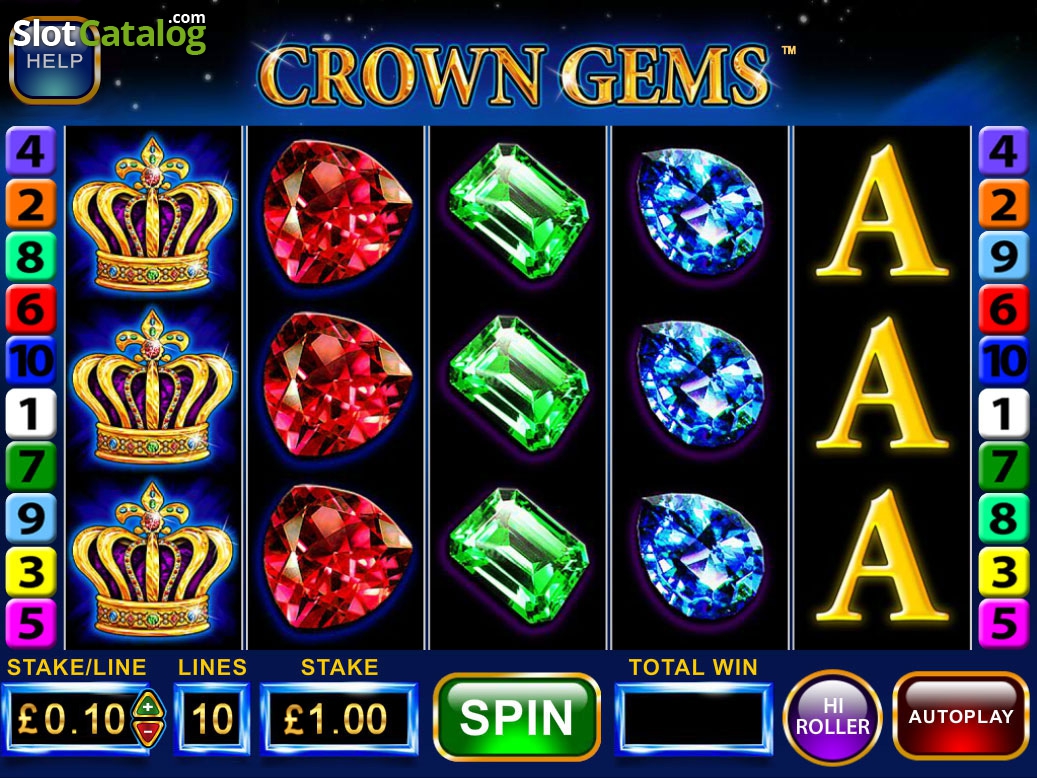Select yellow payline 3 marker on left
This screenshot has width=1037, height=778.
click(x=30, y=571)
